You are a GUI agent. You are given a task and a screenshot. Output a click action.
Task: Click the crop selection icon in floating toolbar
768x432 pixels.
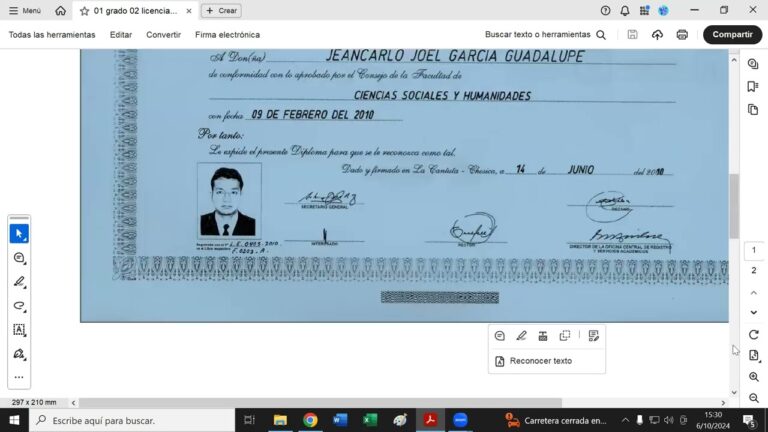565,336
